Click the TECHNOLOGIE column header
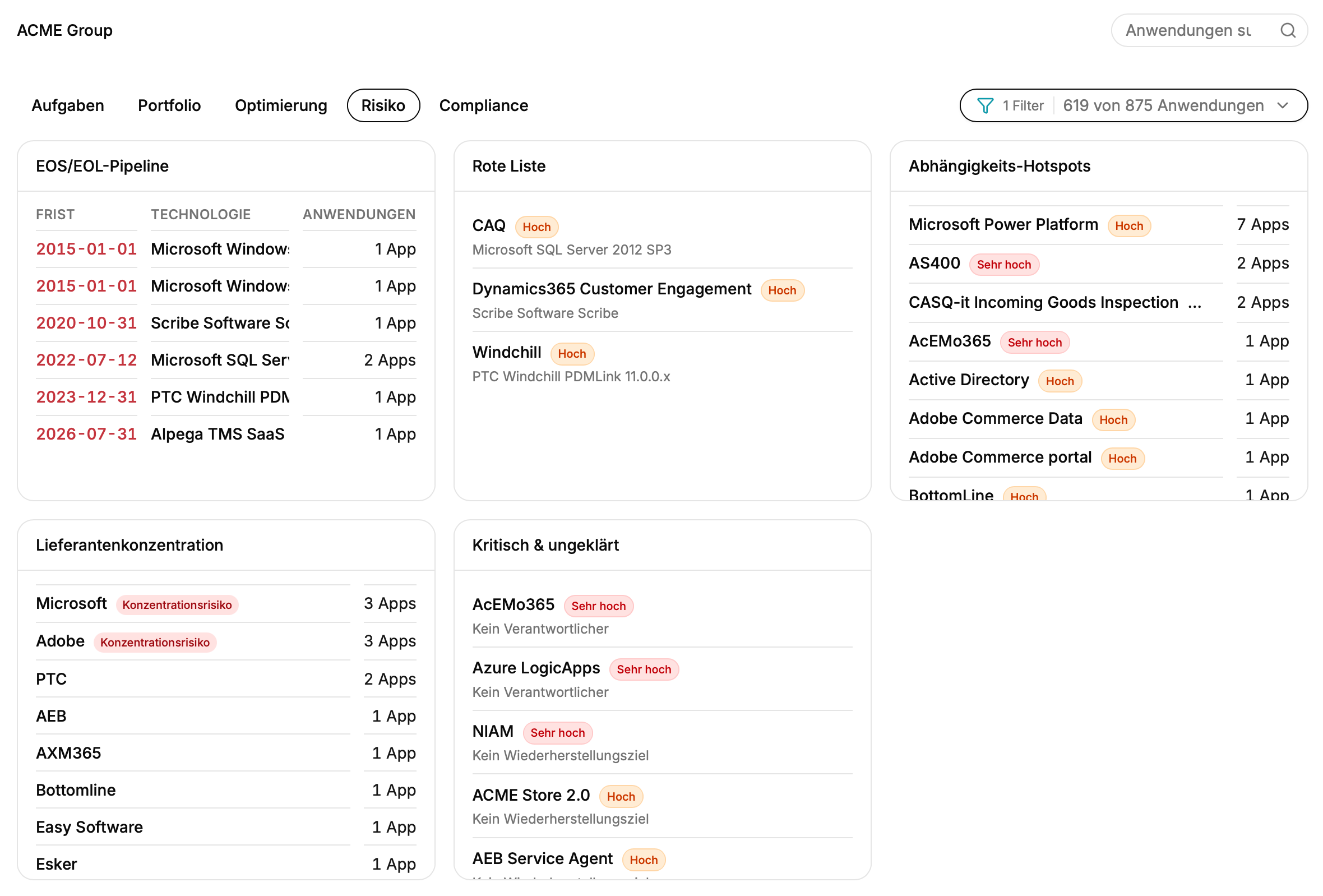The height and width of the screenshot is (896, 1323). [x=200, y=215]
